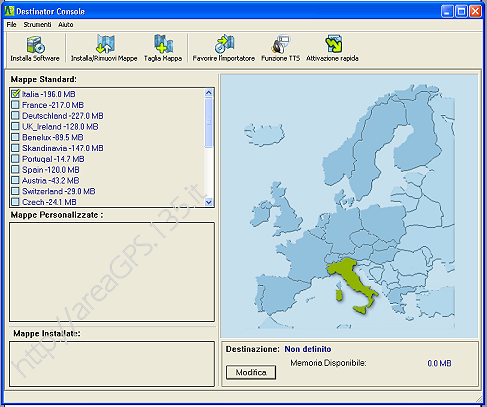
Task: Select the 'Austria -43.2 MB' entry text
Action: 50,180
